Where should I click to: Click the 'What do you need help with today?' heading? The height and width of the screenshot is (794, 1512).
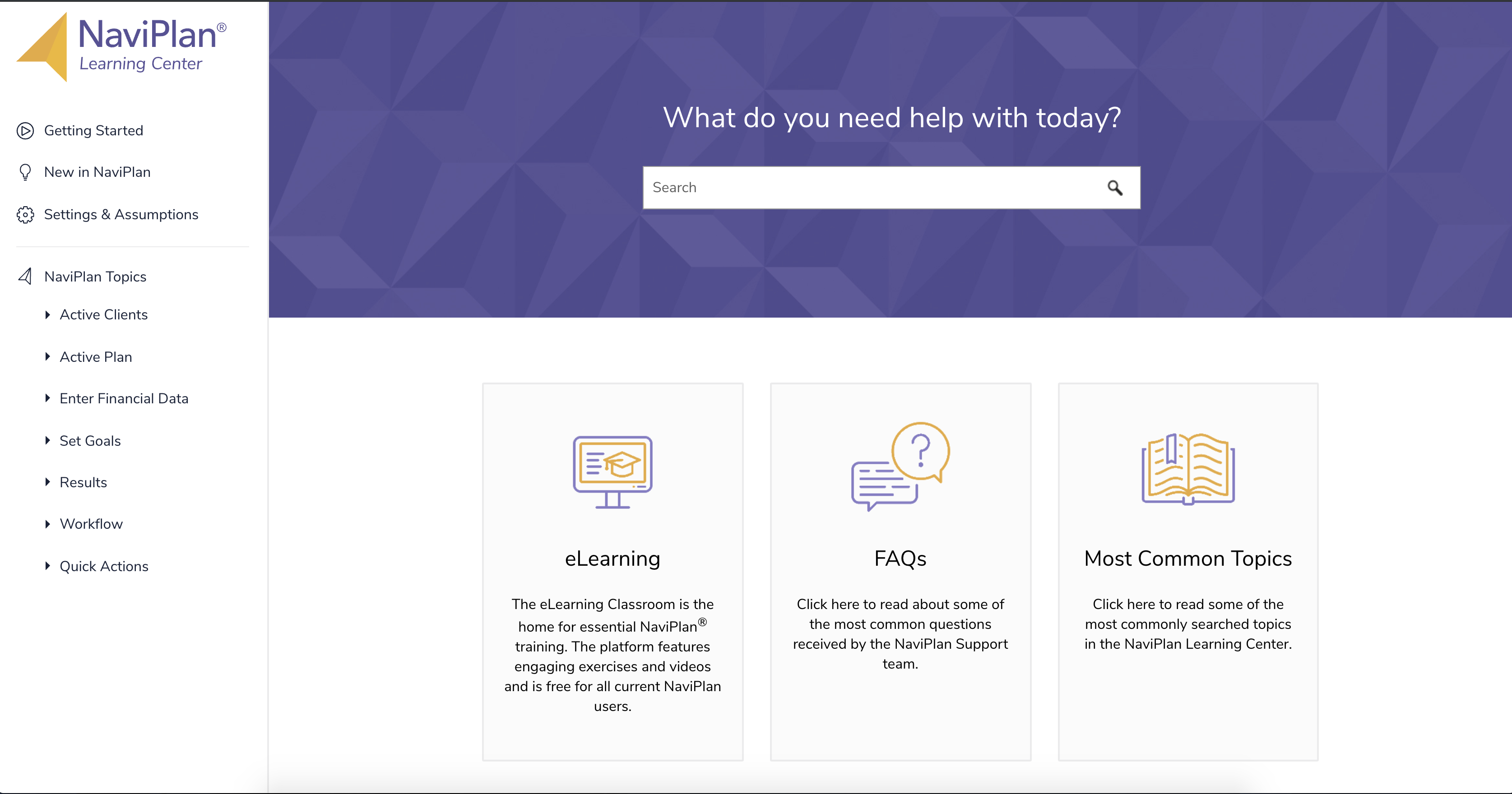coord(891,118)
